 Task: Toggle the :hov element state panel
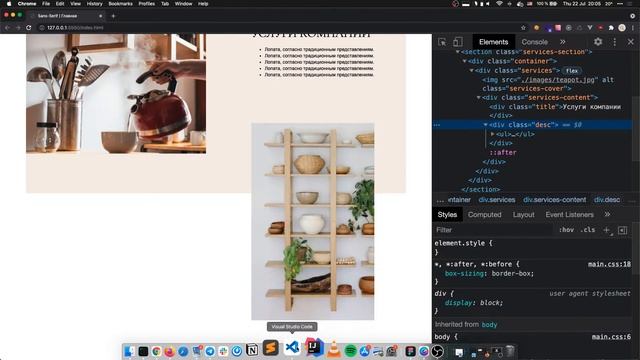[566, 230]
